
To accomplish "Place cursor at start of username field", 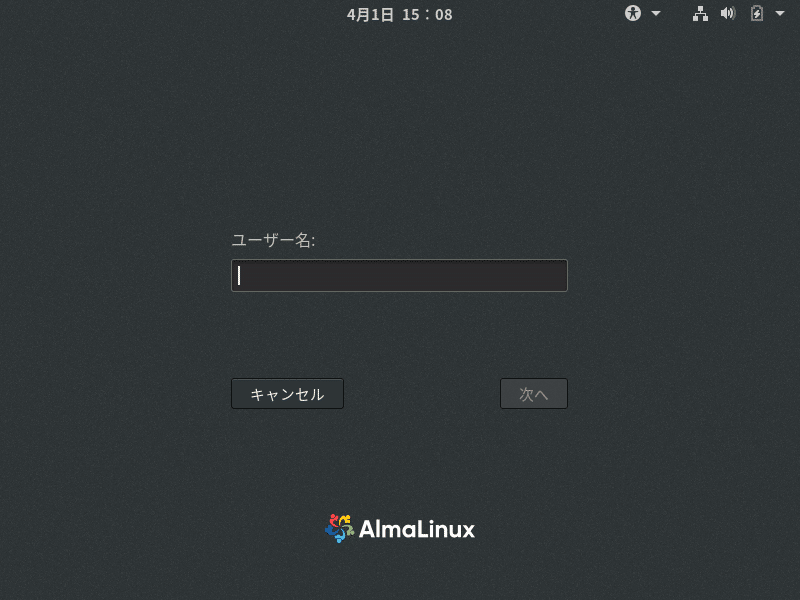I will point(239,276).
